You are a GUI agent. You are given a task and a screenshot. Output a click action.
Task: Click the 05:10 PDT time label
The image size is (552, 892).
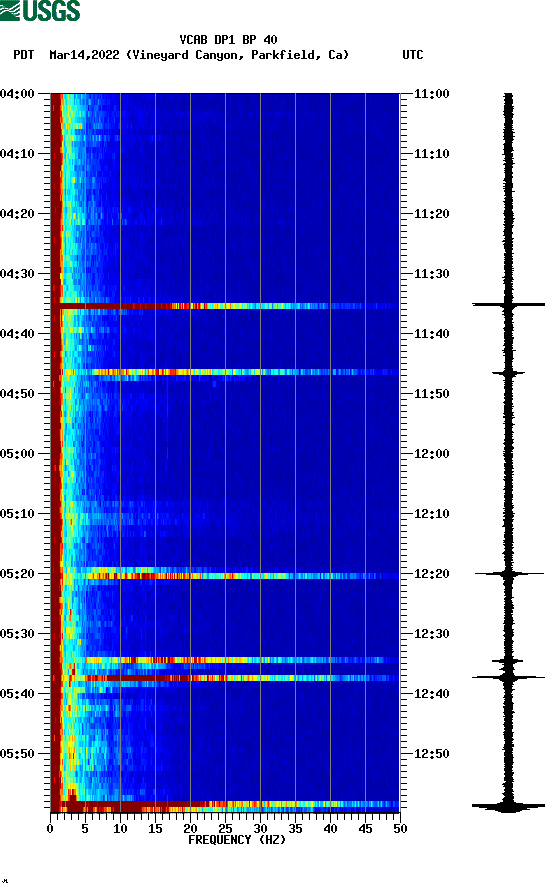pyautogui.click(x=17, y=514)
